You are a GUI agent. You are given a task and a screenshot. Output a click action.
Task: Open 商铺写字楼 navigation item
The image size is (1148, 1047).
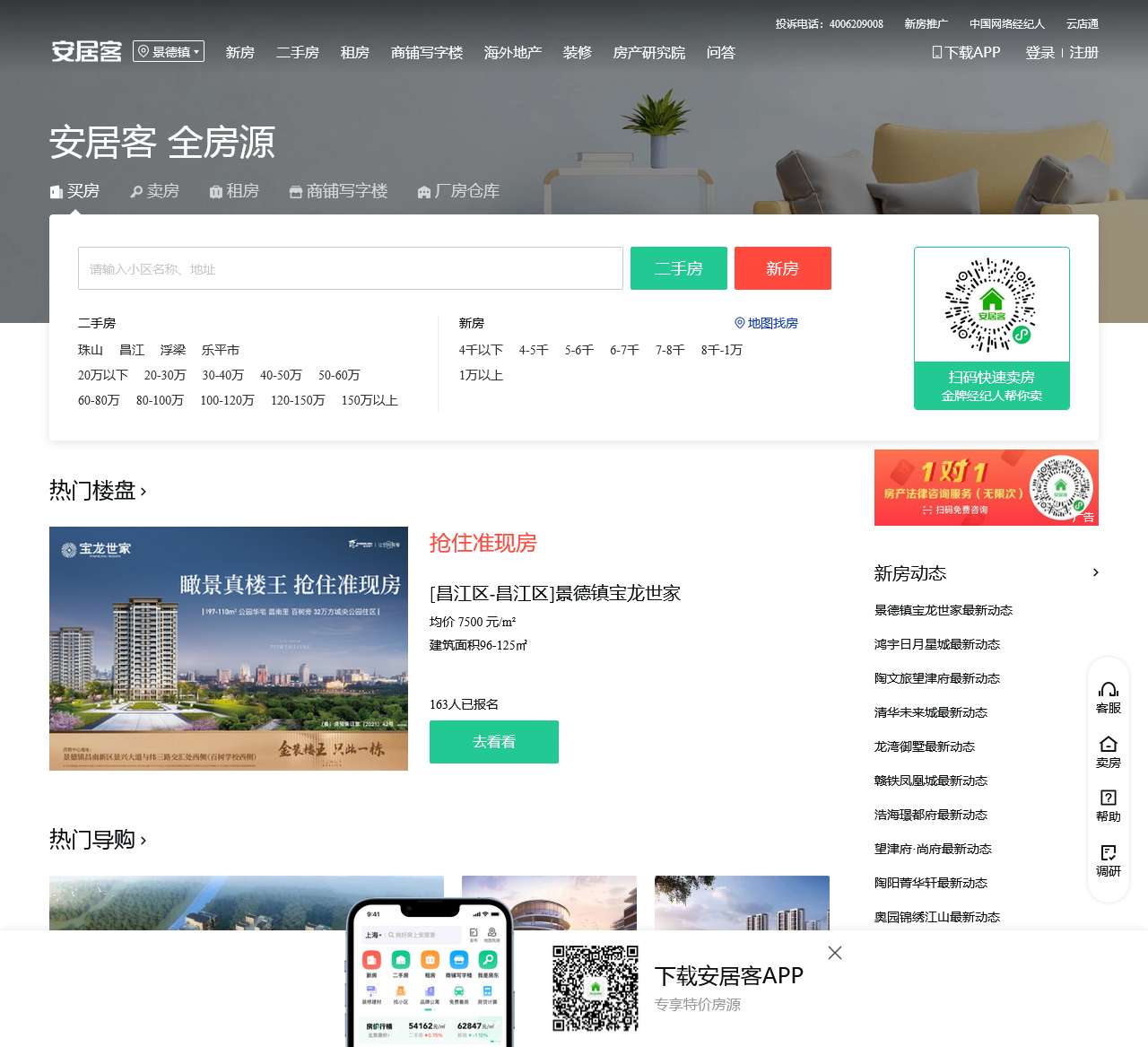coord(427,53)
